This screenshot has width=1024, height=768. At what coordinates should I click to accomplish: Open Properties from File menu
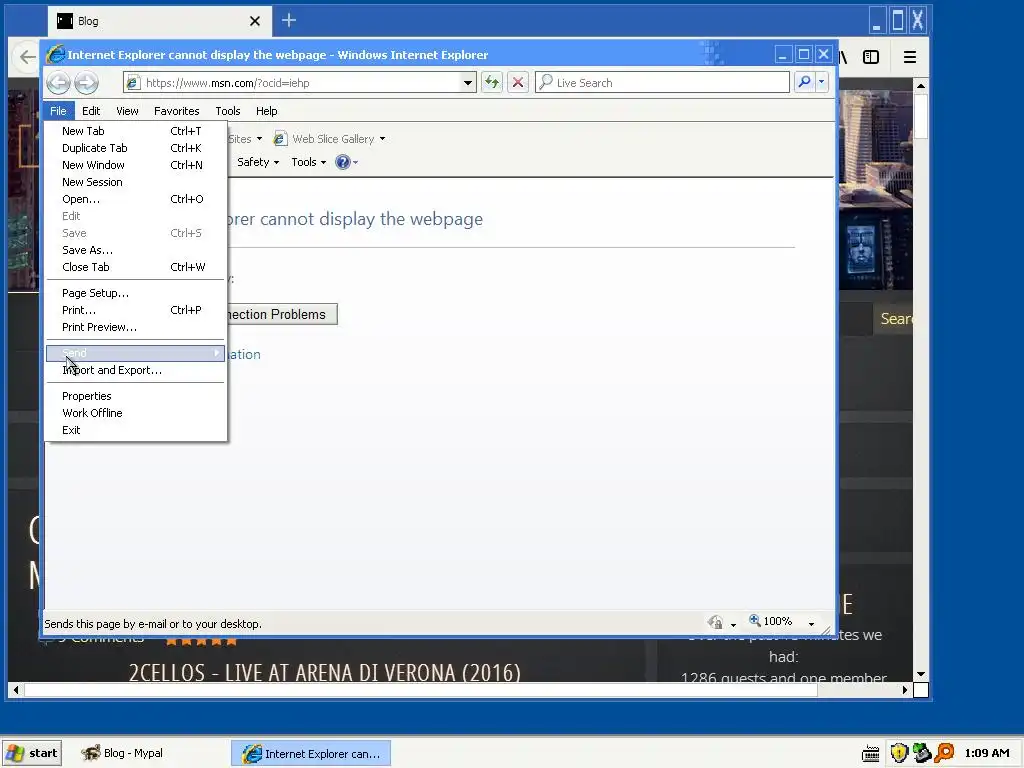pyautogui.click(x=135, y=396)
